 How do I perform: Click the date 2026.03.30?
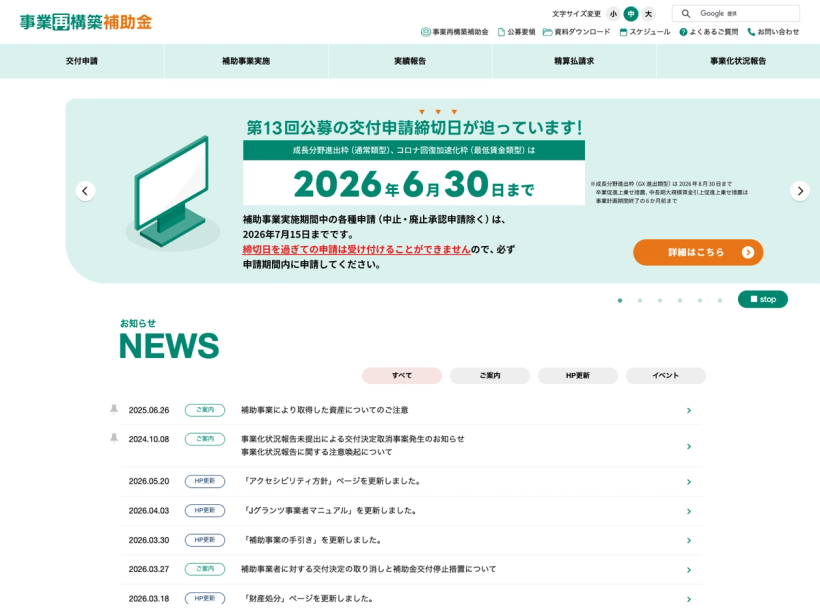[x=149, y=540]
